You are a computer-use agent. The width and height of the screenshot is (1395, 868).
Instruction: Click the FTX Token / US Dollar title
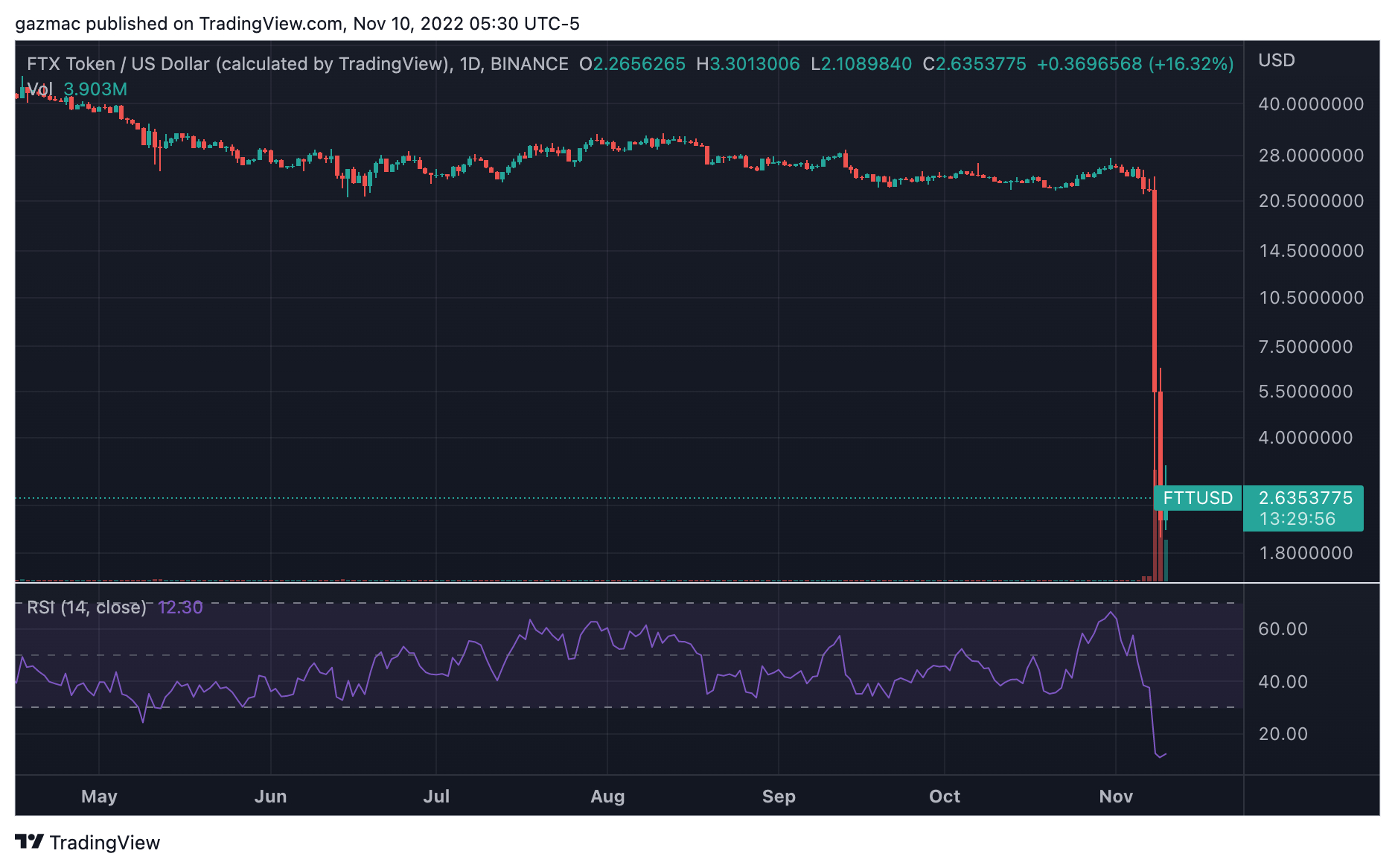pos(240,64)
